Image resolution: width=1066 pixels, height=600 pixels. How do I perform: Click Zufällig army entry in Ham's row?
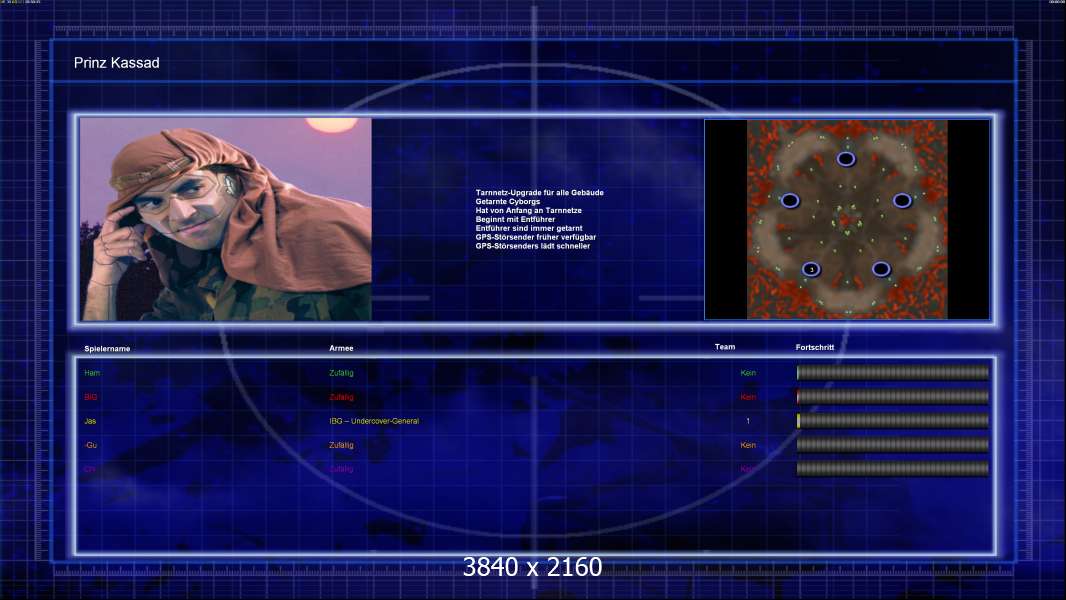[x=341, y=373]
